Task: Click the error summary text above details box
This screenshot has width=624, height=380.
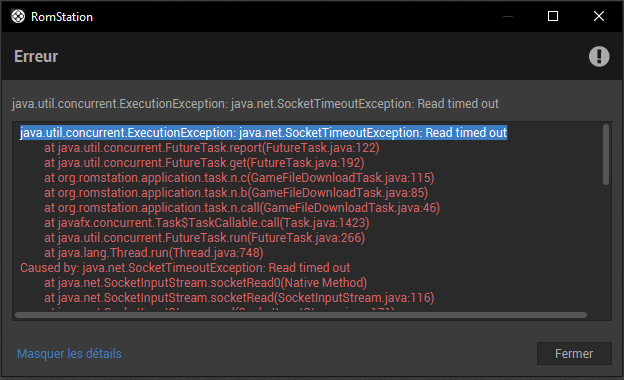Action: pyautogui.click(x=255, y=103)
